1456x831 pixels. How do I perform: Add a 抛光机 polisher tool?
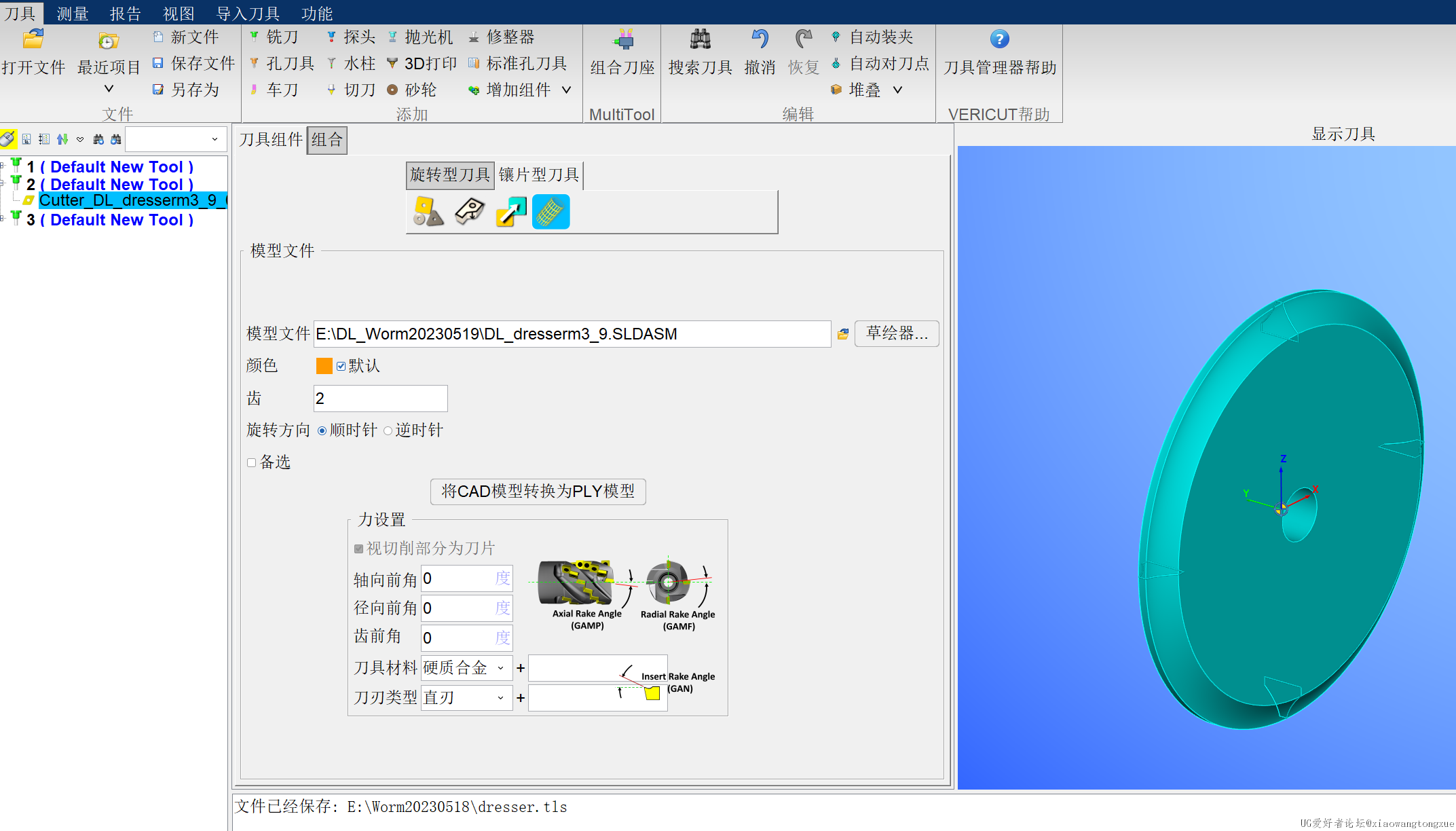tap(420, 37)
